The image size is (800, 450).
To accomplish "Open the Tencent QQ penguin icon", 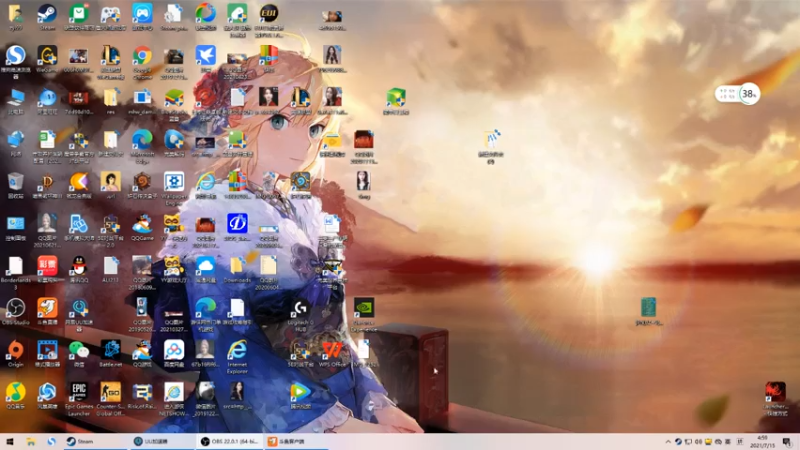I will (x=79, y=269).
